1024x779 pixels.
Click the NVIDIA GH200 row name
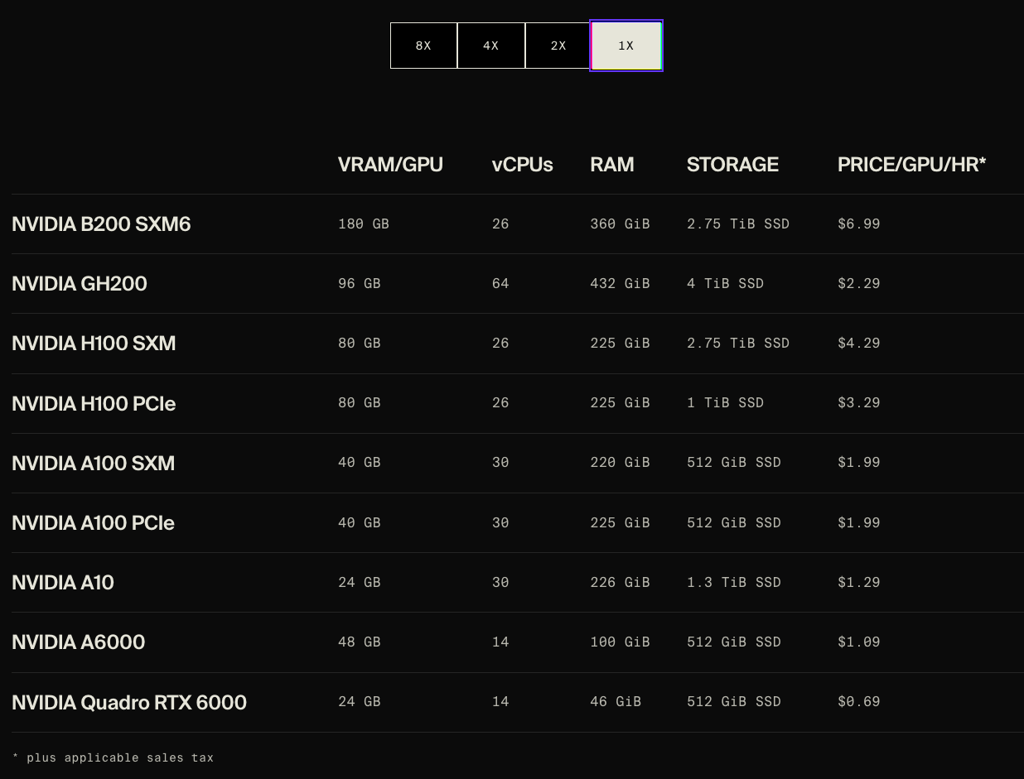[80, 283]
